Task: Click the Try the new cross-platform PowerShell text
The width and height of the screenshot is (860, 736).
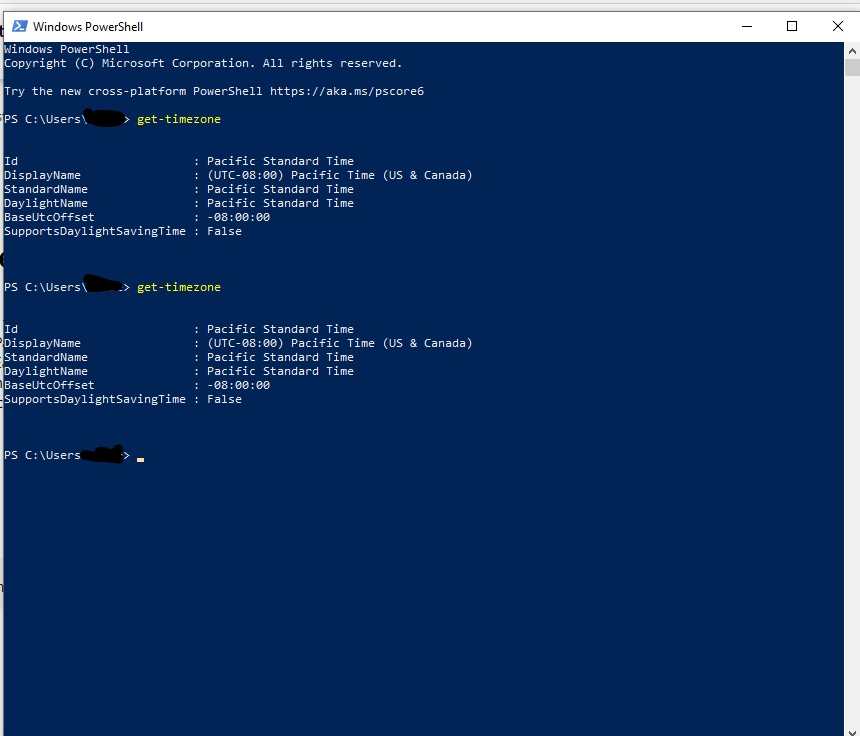Action: [x=133, y=91]
